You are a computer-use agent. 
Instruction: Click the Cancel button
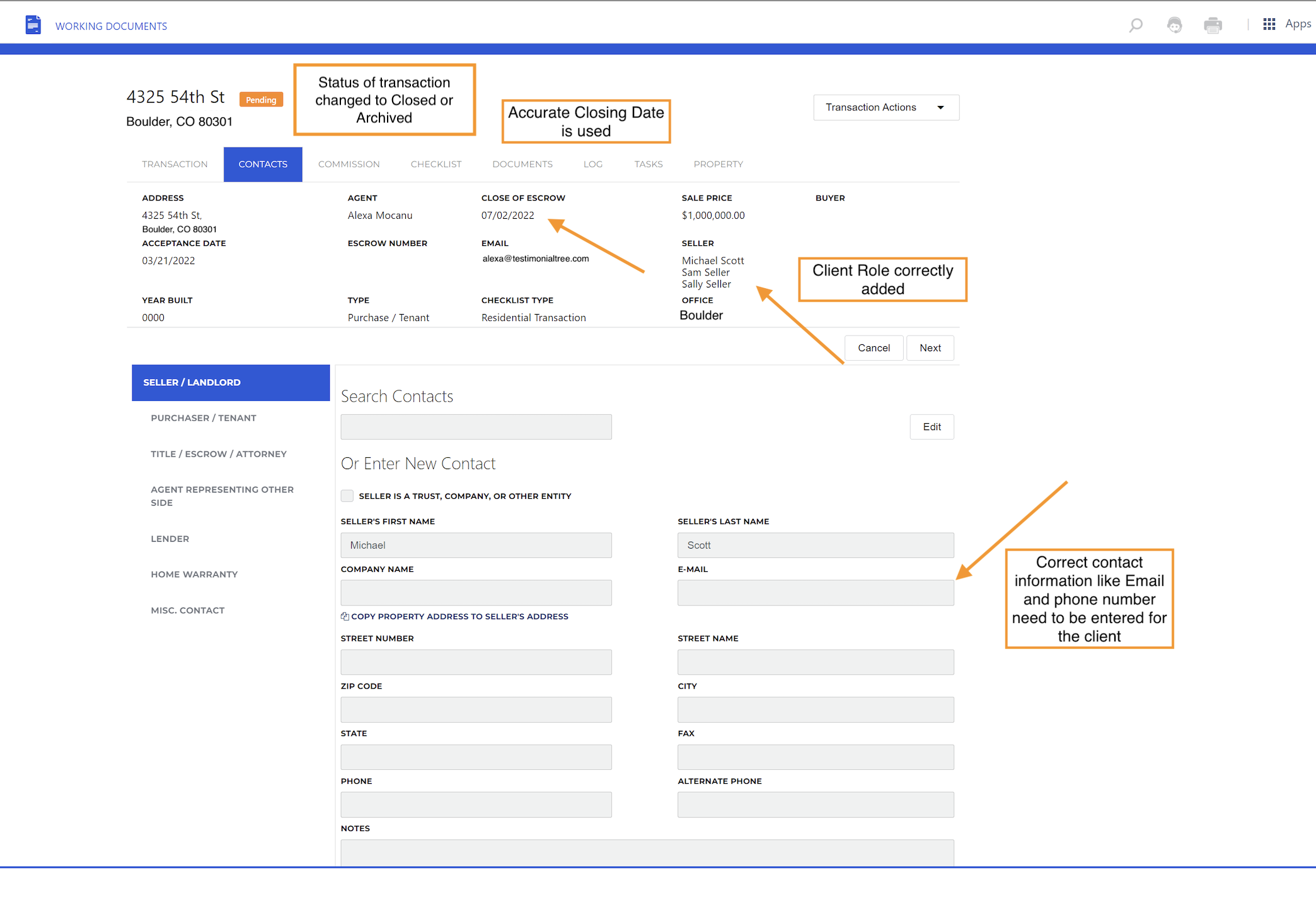(x=874, y=348)
